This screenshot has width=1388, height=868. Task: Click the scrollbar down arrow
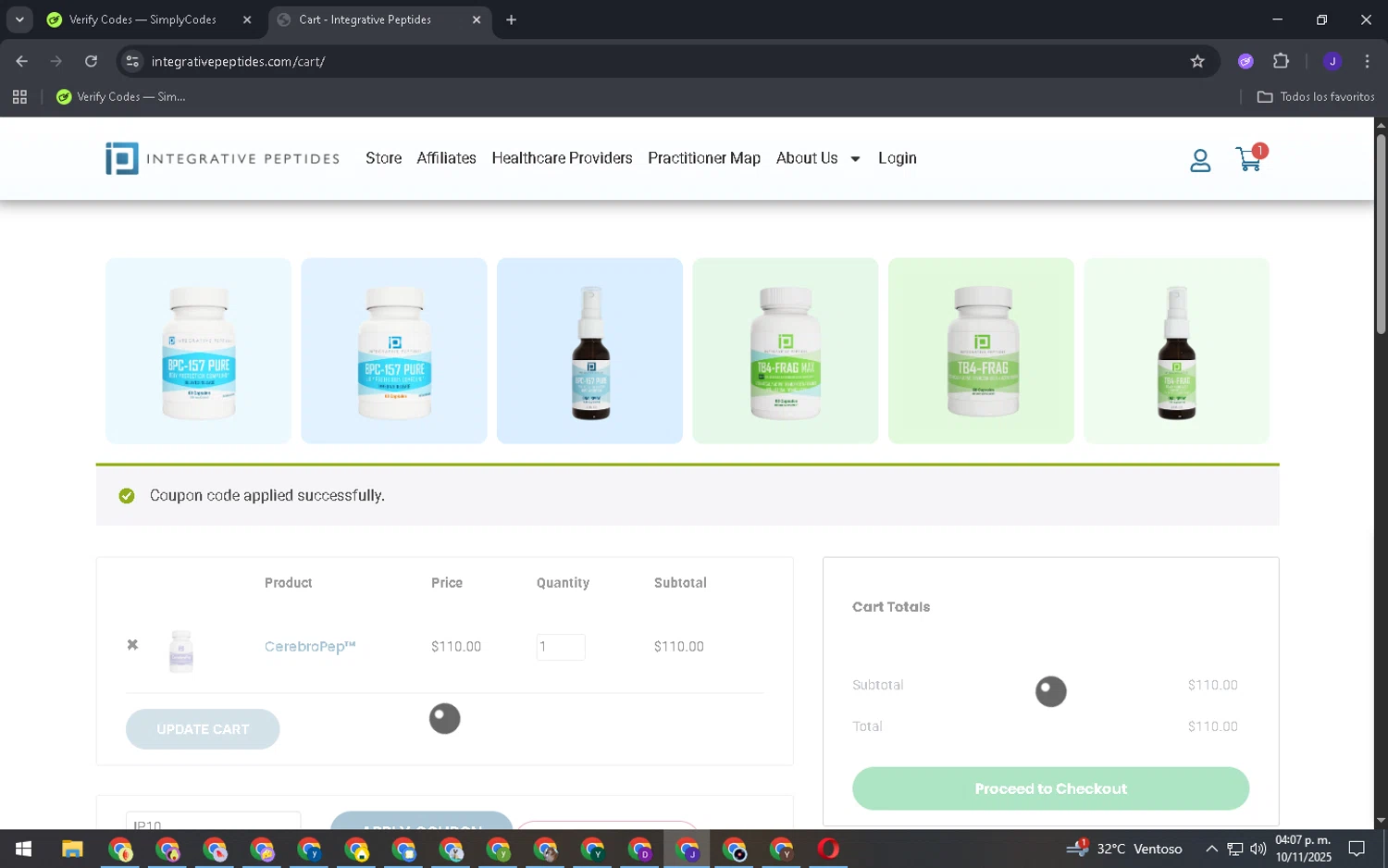click(1381, 820)
